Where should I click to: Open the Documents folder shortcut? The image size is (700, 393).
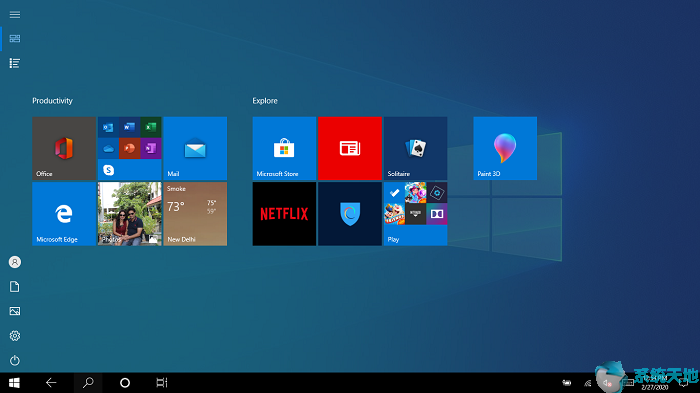15,287
